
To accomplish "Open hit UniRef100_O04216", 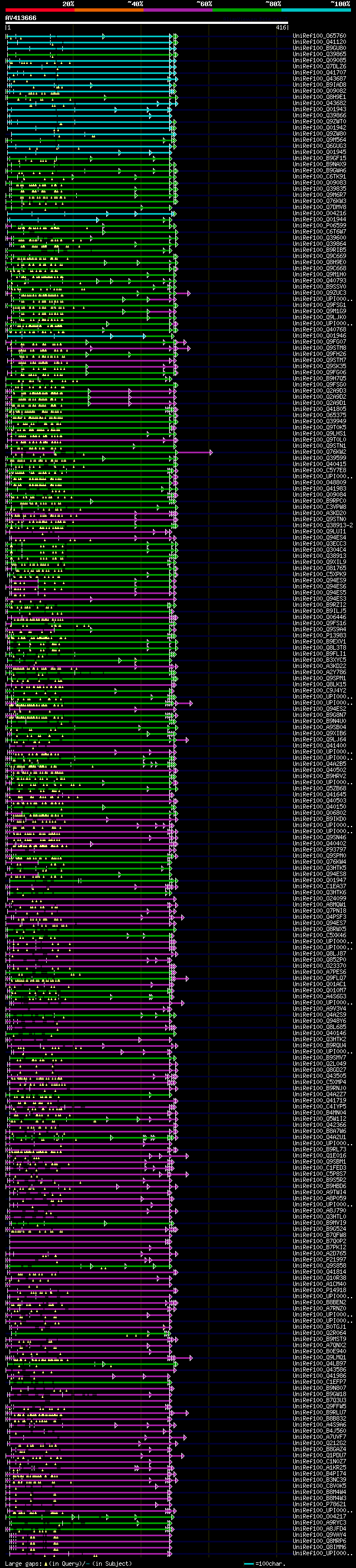I will [x=319, y=213].
